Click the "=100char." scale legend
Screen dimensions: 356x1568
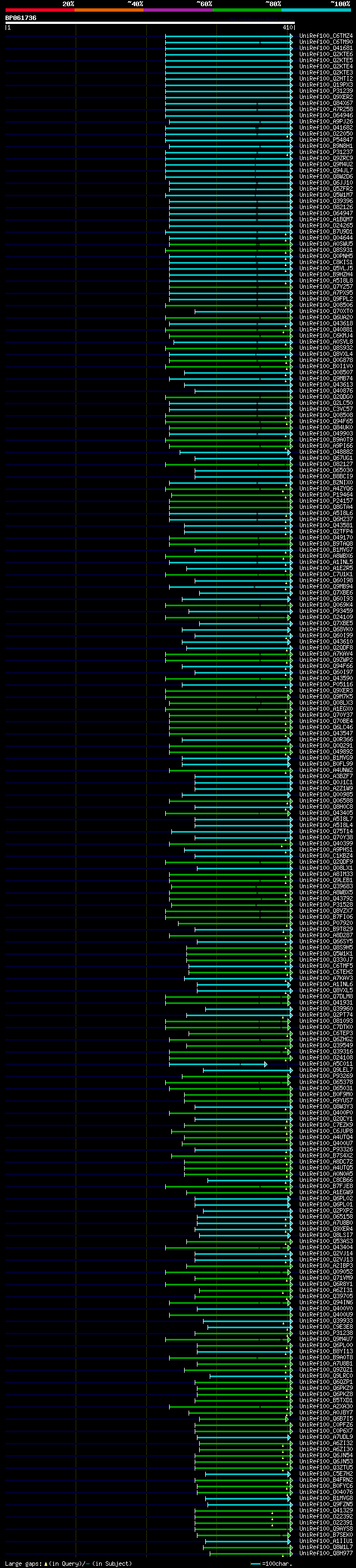click(277, 1563)
